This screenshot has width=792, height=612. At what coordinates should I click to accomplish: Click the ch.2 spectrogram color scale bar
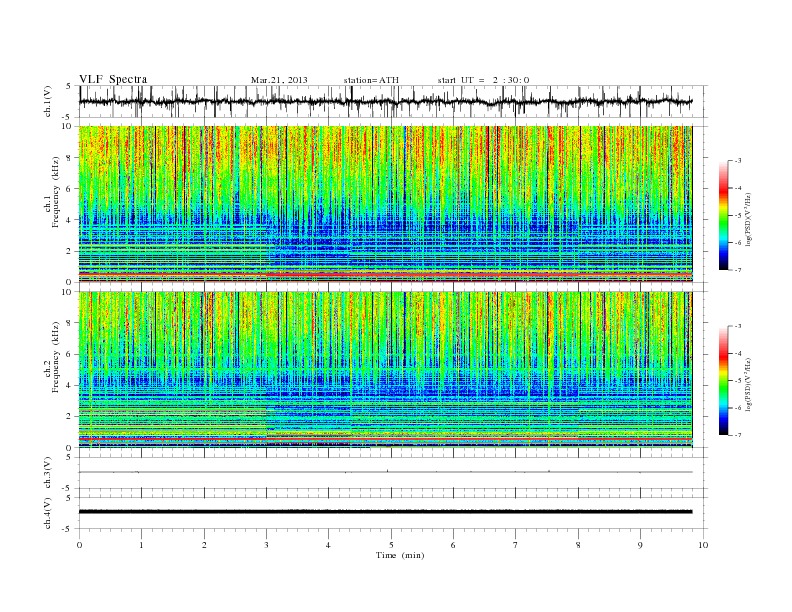click(723, 380)
